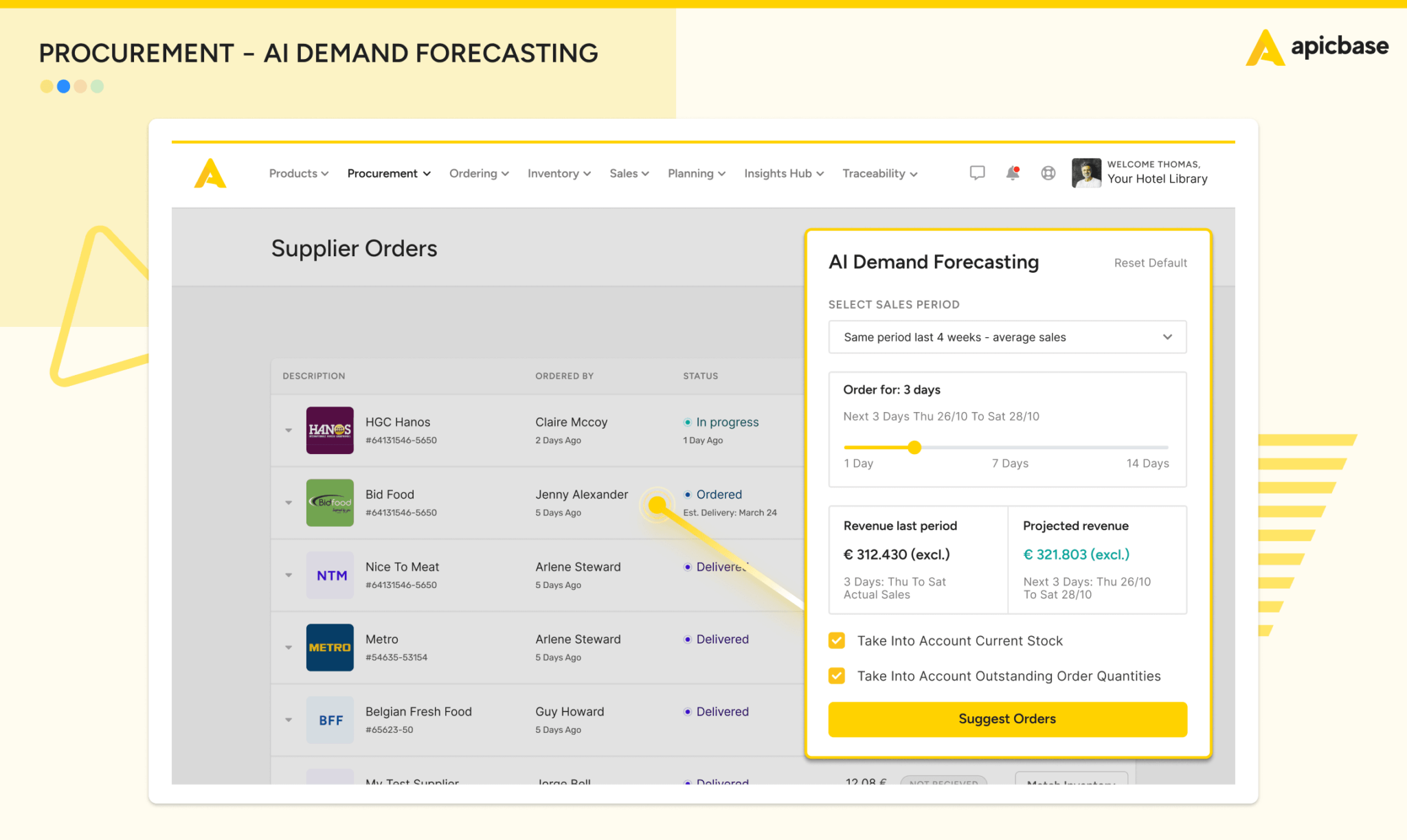Expand the Belgian Fresh Food order row
This screenshot has width=1407, height=840.
(289, 720)
